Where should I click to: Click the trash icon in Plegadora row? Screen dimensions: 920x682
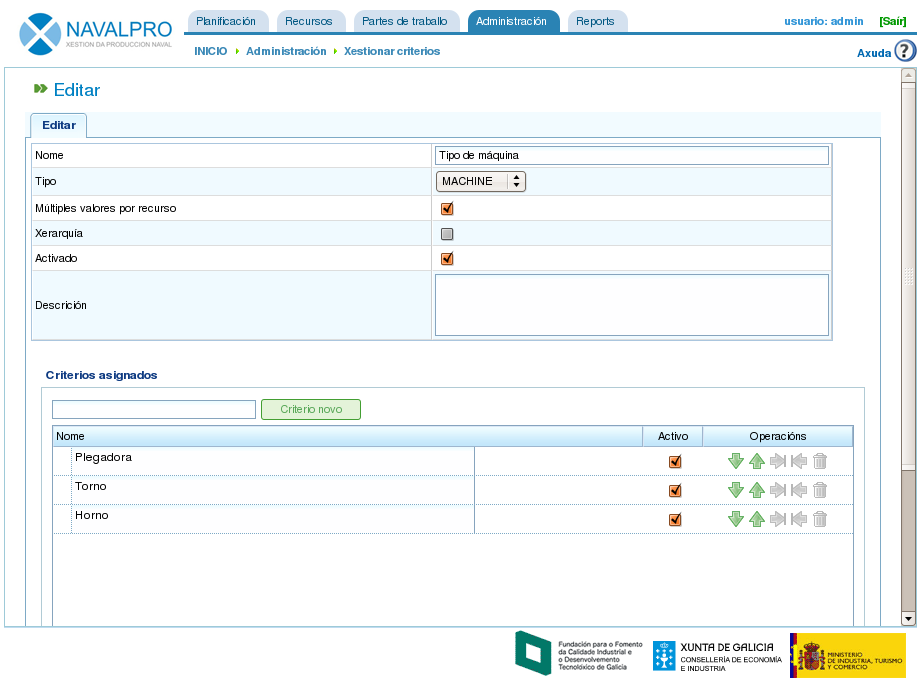coord(820,461)
